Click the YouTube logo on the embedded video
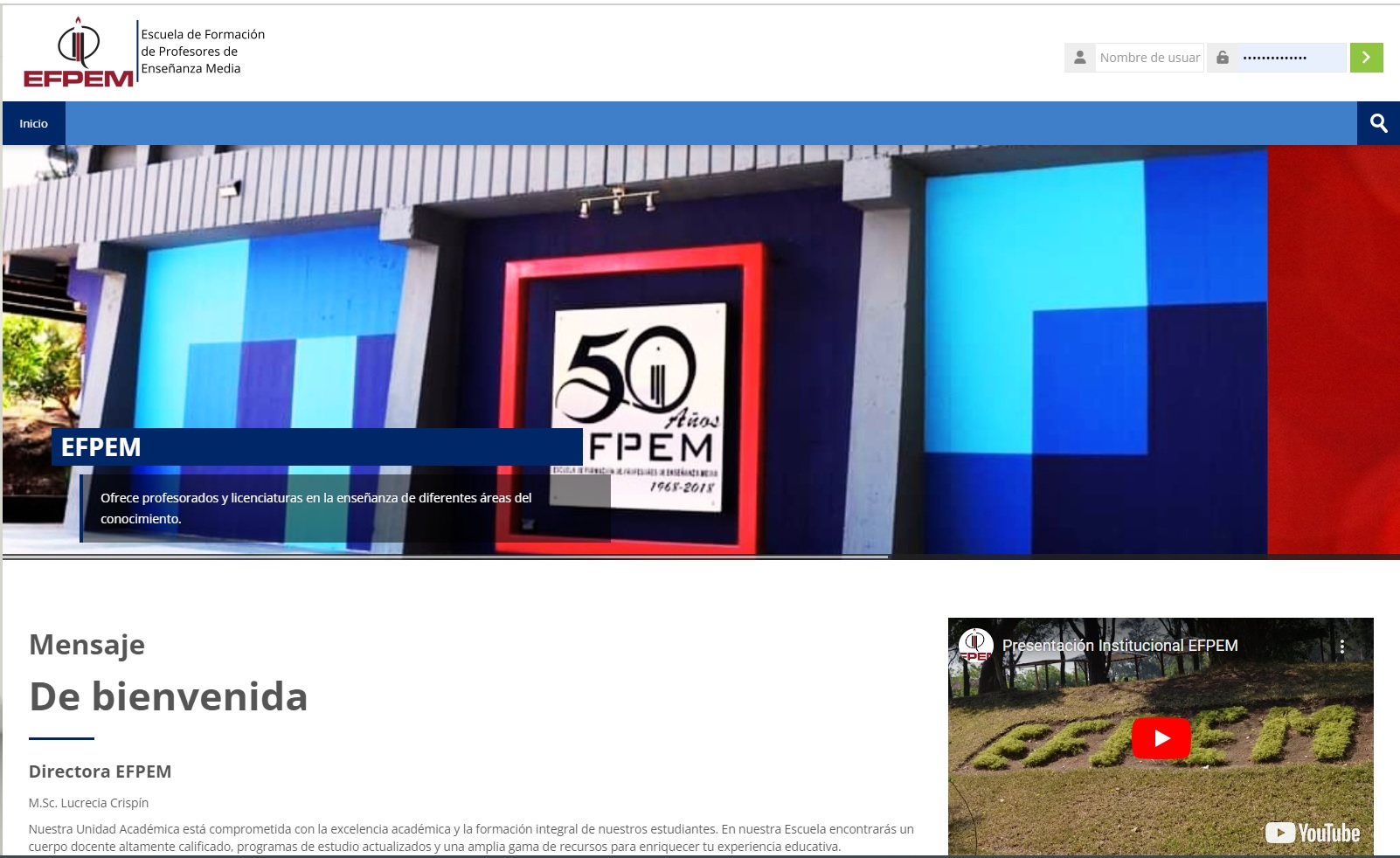Image resolution: width=1400 pixels, height=858 pixels. point(1311,833)
